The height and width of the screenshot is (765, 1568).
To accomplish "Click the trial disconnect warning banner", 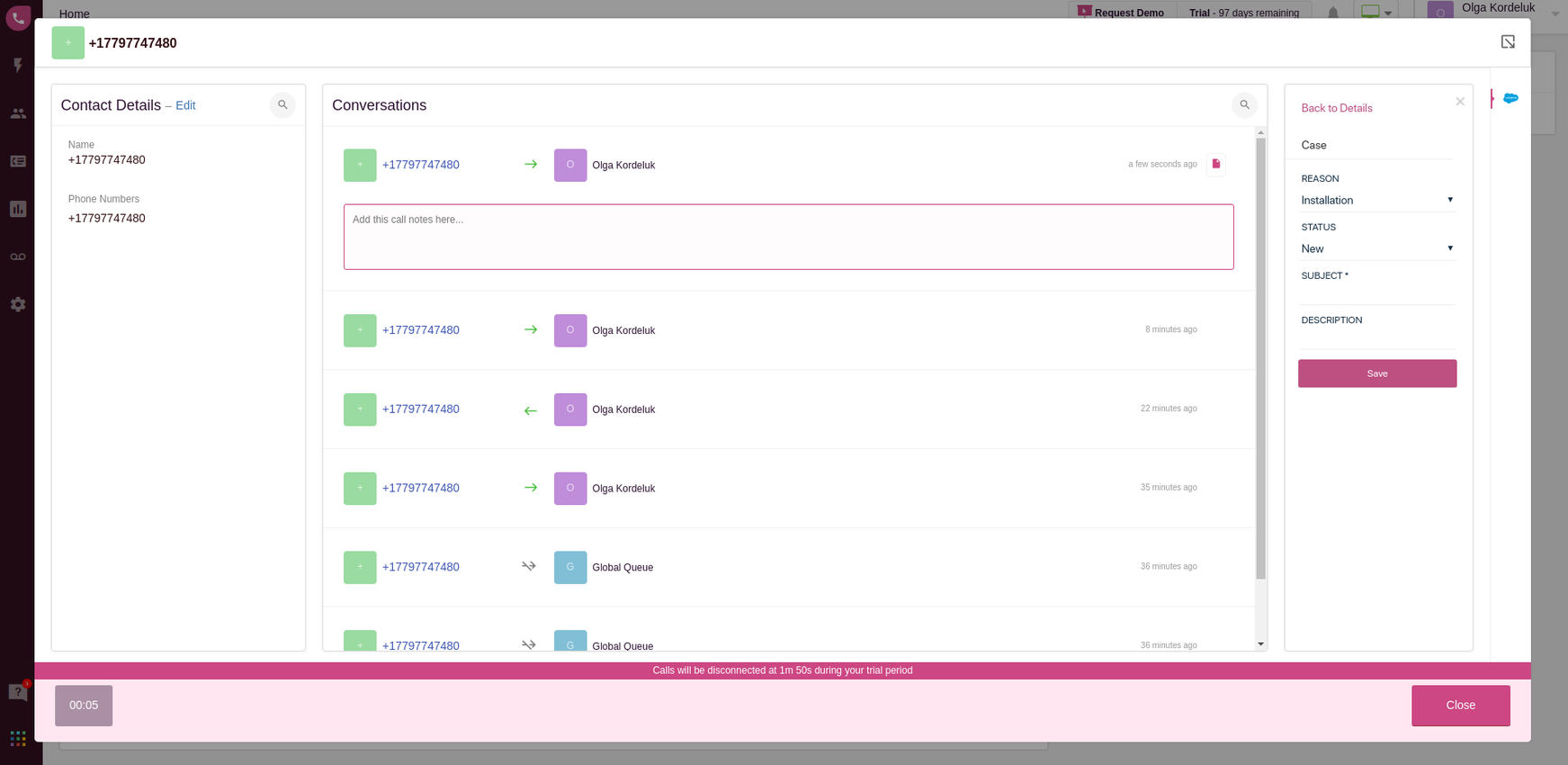I will pyautogui.click(x=782, y=670).
